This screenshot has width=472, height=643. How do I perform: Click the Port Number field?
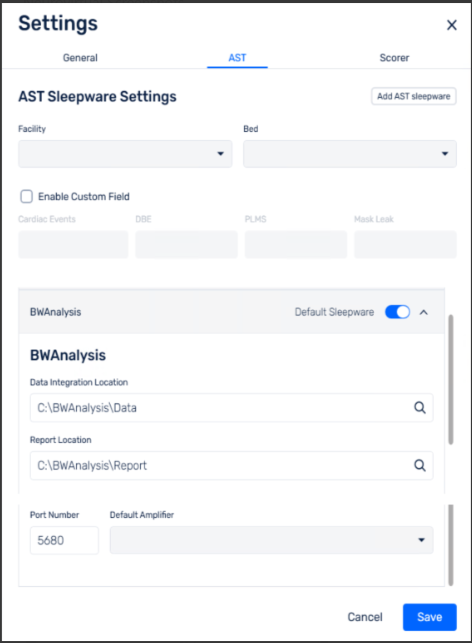64,540
